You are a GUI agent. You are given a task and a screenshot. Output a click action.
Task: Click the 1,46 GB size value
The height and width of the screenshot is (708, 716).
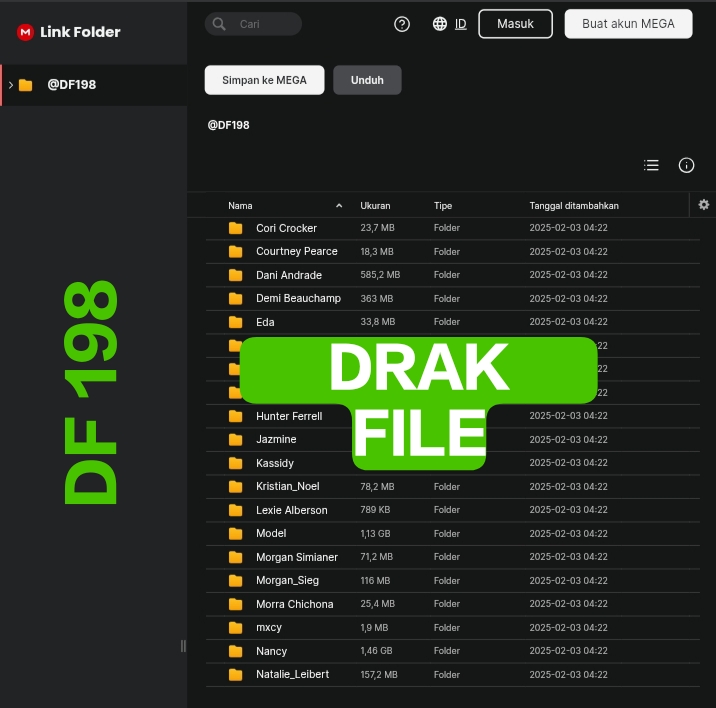click(x=376, y=651)
